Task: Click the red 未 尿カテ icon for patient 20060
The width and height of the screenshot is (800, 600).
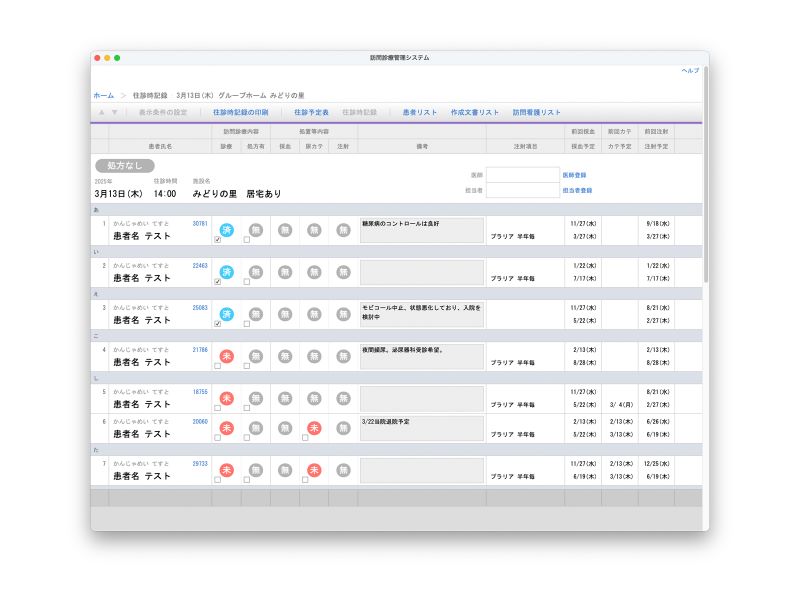Action: (314, 428)
